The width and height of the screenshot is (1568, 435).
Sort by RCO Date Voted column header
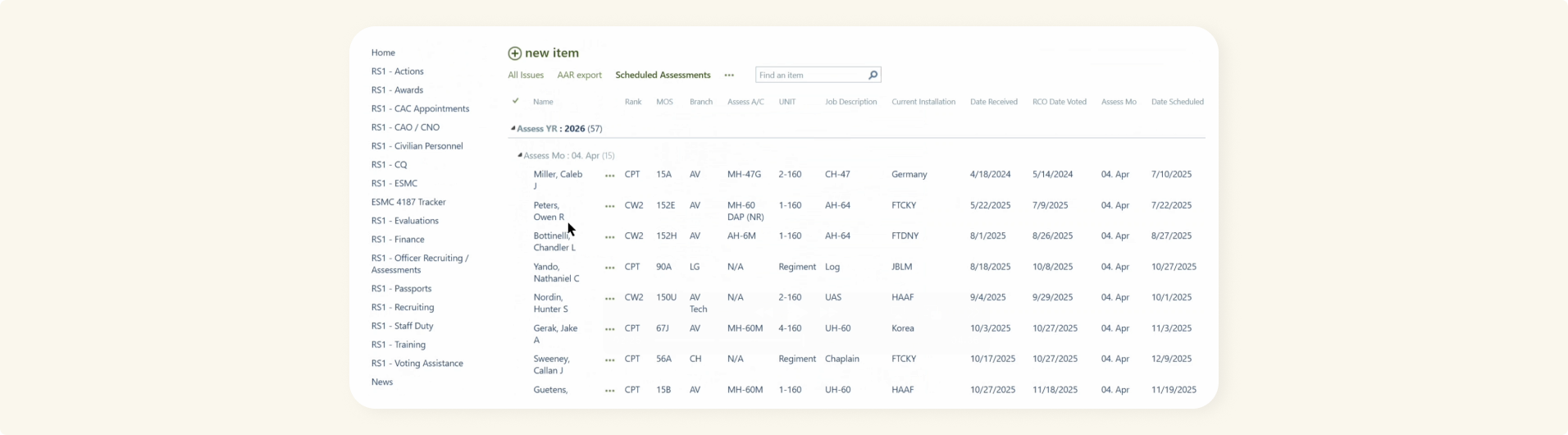(1060, 102)
